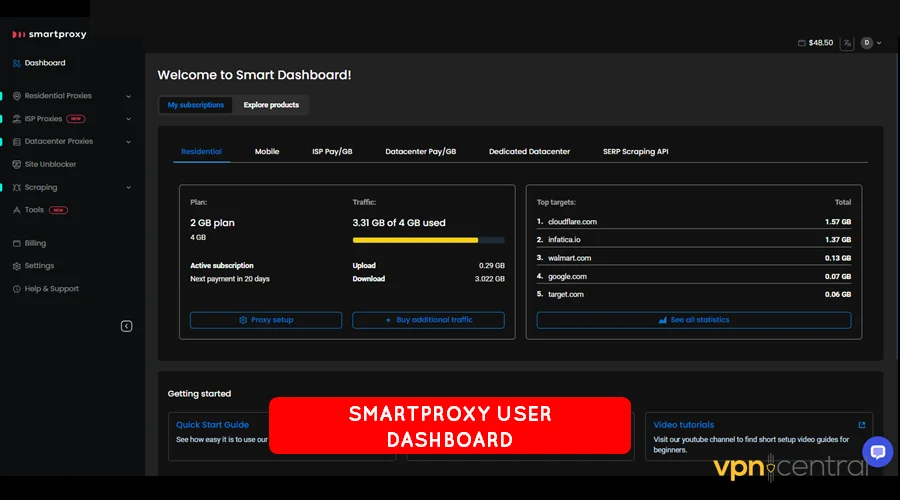
Task: Click the 1.57 GB total value
Action: point(838,222)
